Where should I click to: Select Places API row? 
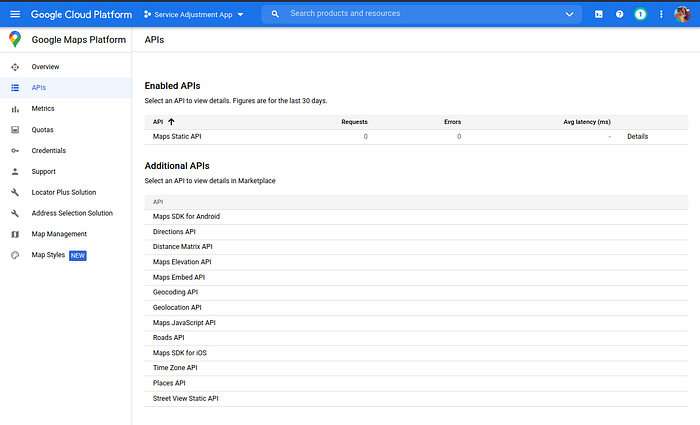(x=416, y=383)
